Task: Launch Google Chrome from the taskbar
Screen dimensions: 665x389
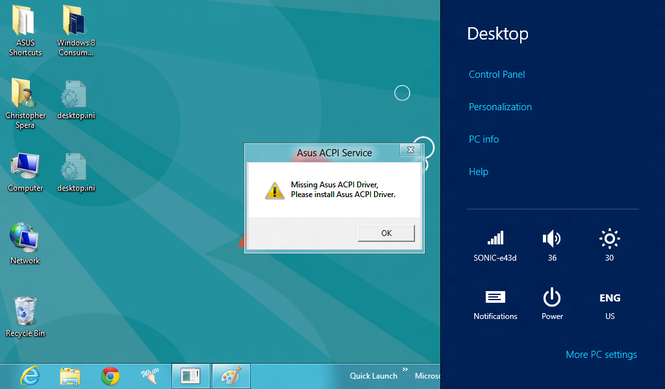Action: tap(110, 376)
